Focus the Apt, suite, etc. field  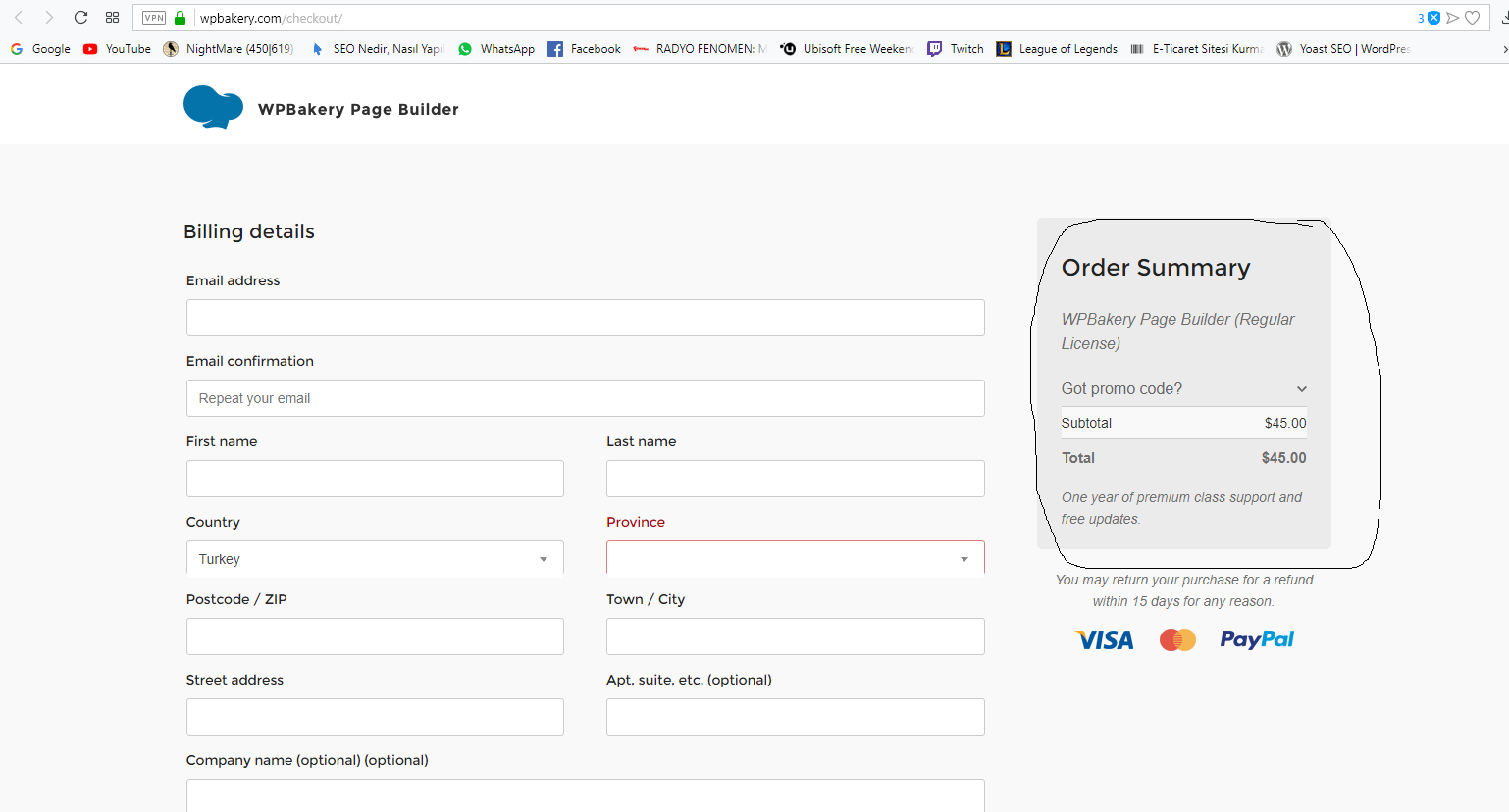(x=796, y=717)
